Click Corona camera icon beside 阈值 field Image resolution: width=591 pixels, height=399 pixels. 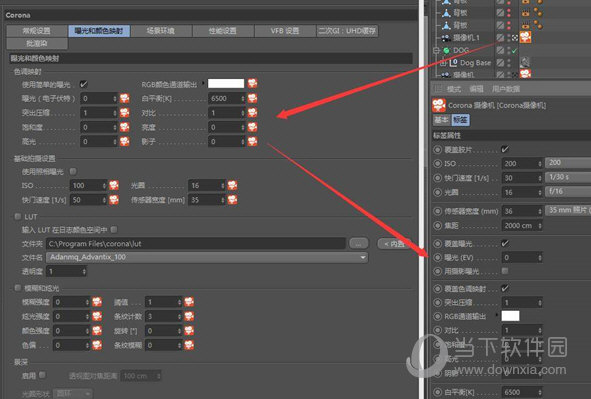coord(189,302)
